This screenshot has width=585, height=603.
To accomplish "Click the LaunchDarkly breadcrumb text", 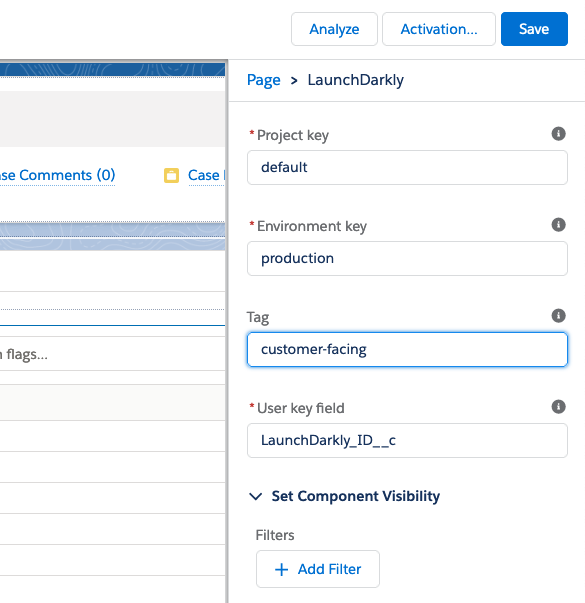I will click(355, 80).
